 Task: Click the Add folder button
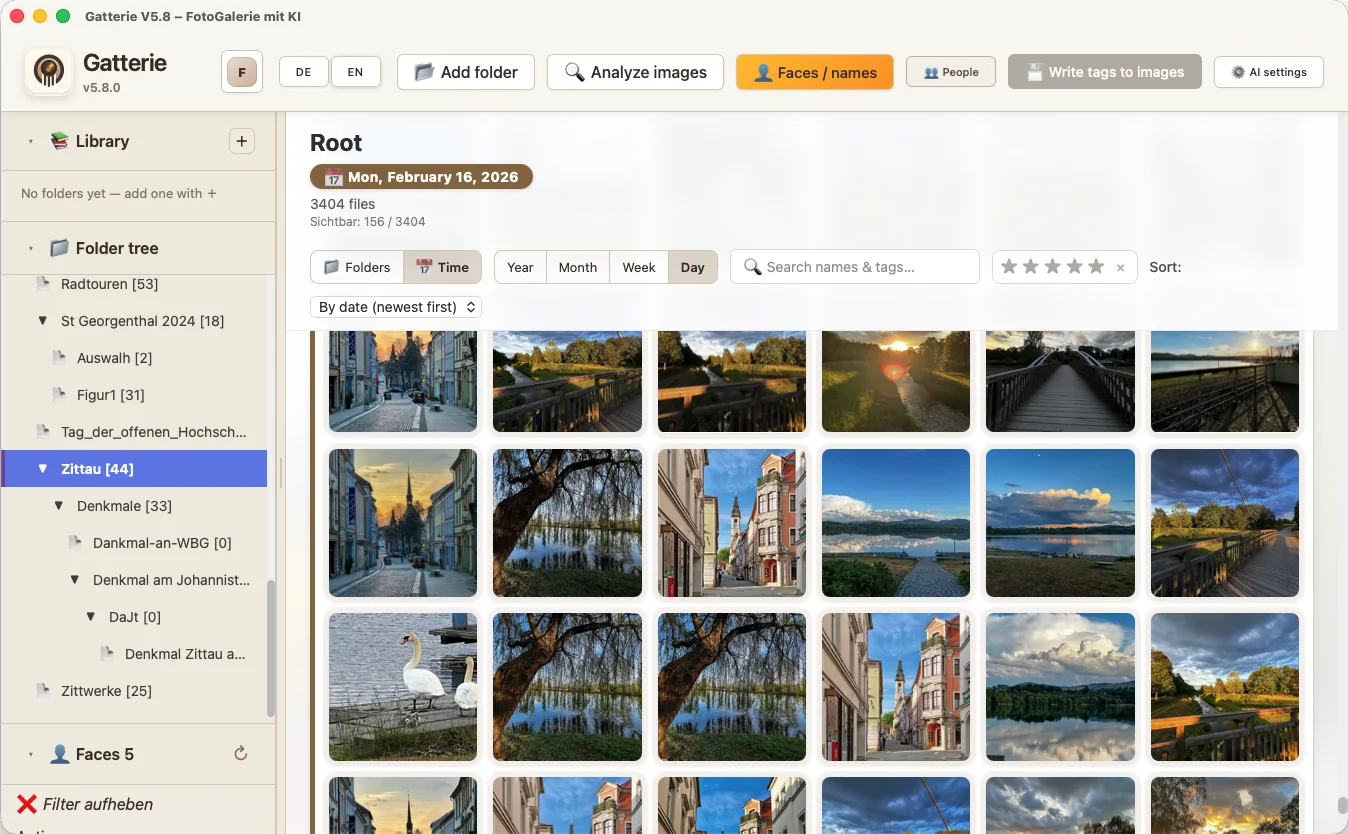click(x=466, y=72)
